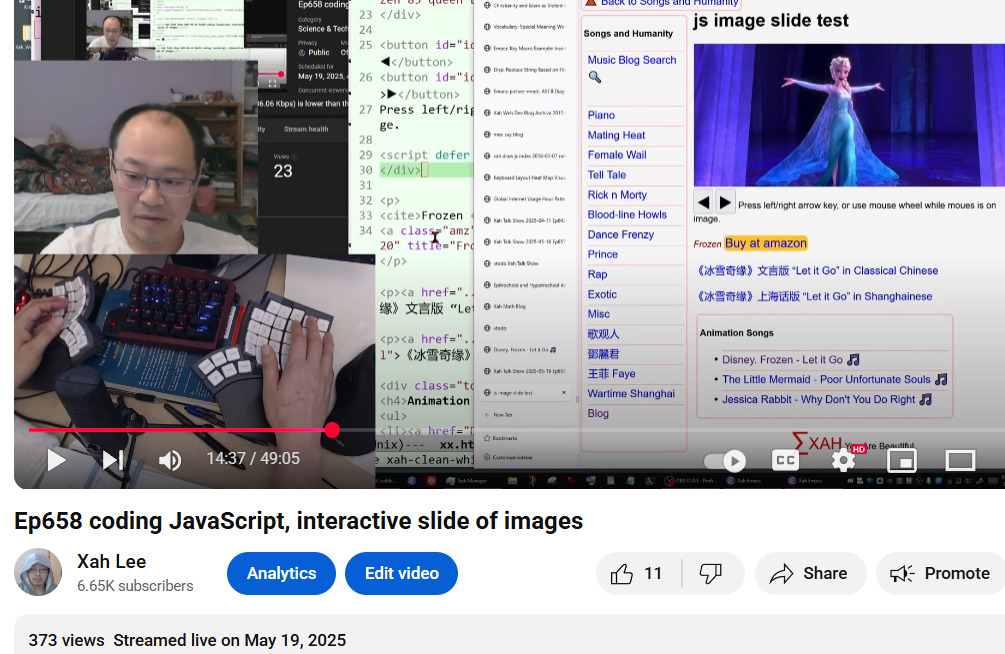Open the Xah Lee channel name link
The width and height of the screenshot is (1005, 654).
[x=112, y=561]
